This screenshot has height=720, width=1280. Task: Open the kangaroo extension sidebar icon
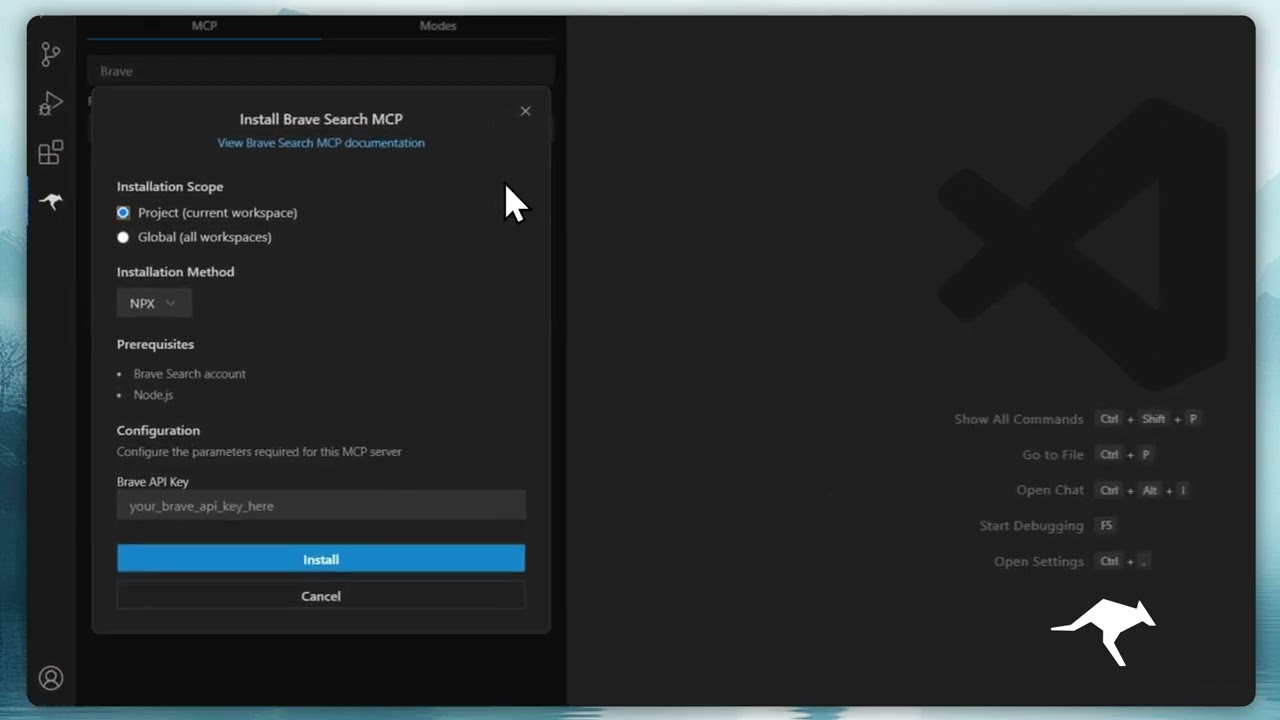click(x=50, y=201)
